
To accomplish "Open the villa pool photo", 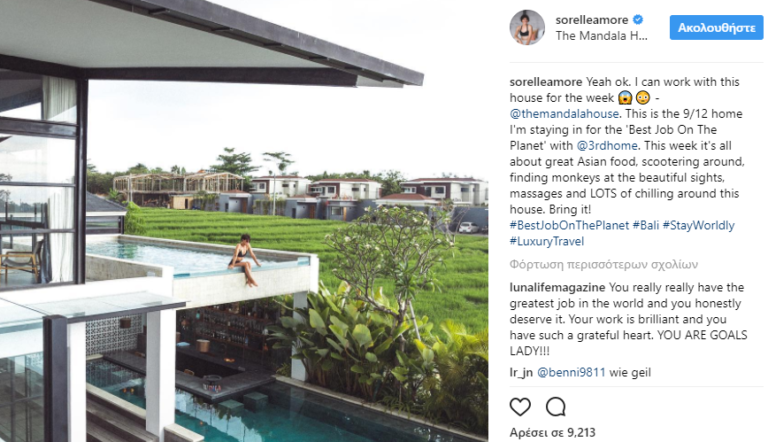I will click(244, 221).
